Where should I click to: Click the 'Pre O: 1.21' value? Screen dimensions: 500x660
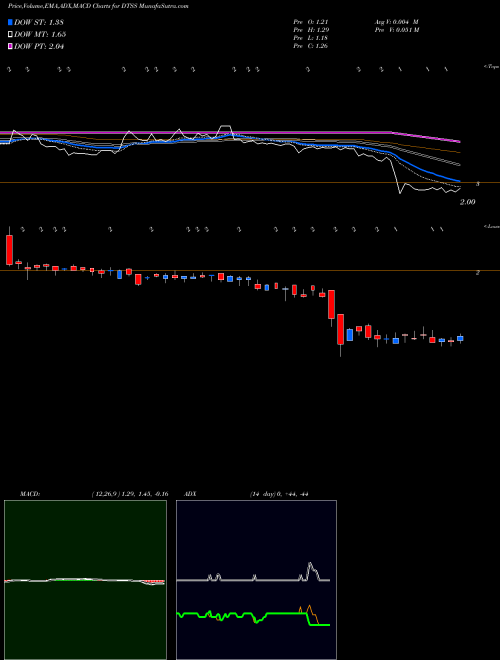pos(311,21)
